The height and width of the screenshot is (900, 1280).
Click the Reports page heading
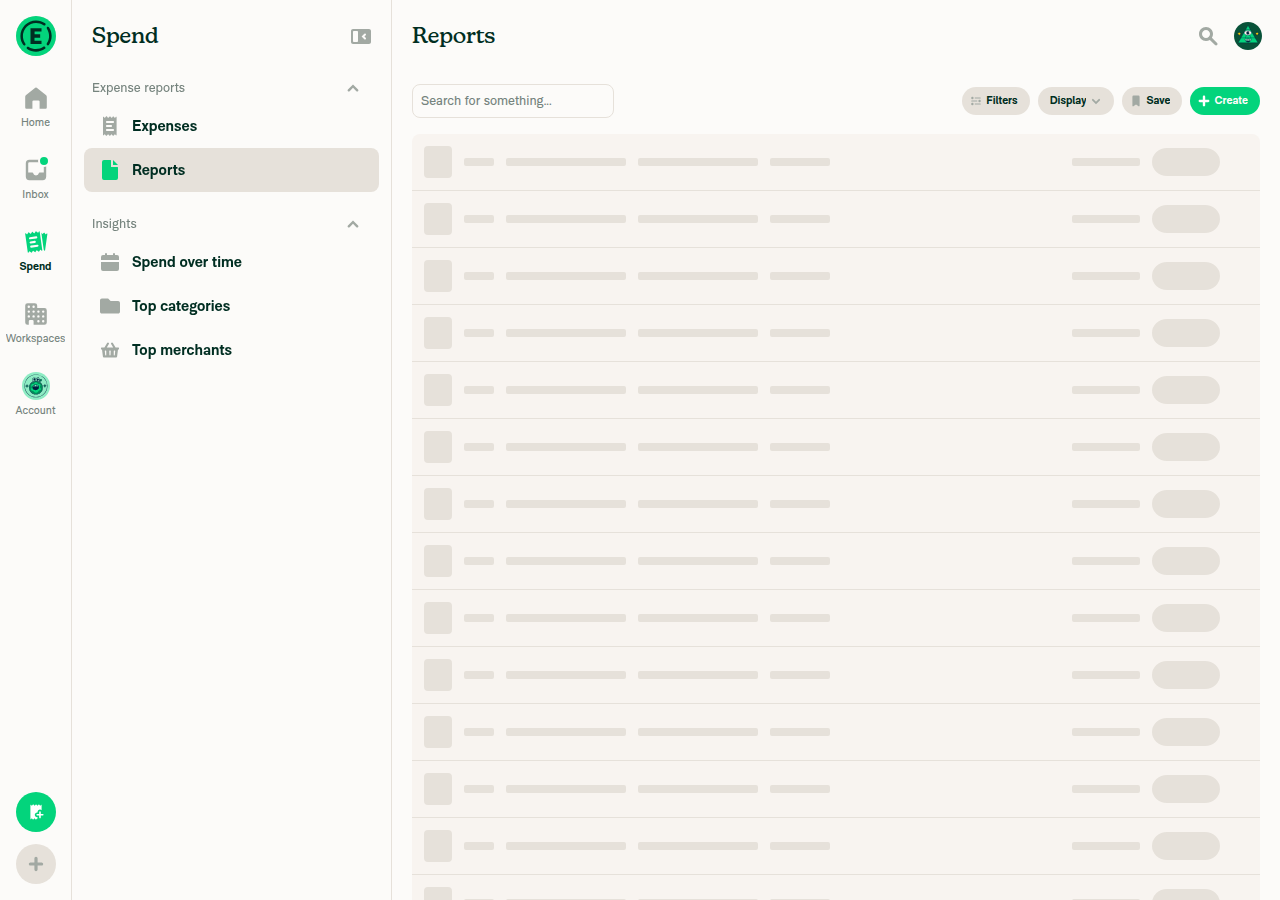(x=454, y=36)
